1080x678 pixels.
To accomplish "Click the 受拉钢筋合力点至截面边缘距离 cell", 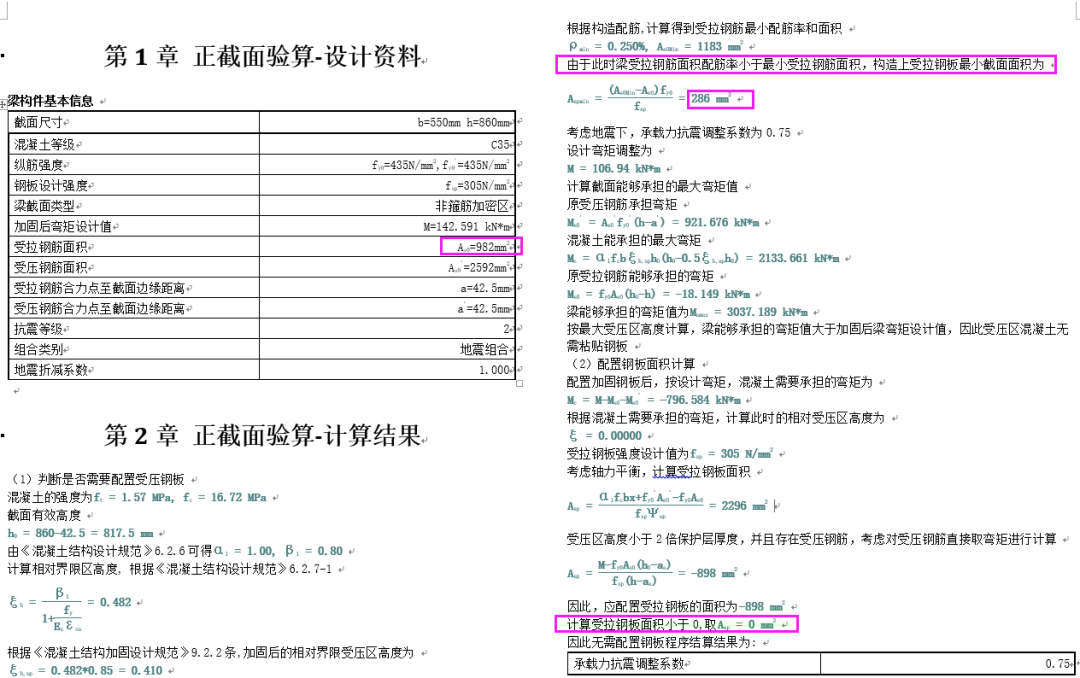I will [134, 288].
